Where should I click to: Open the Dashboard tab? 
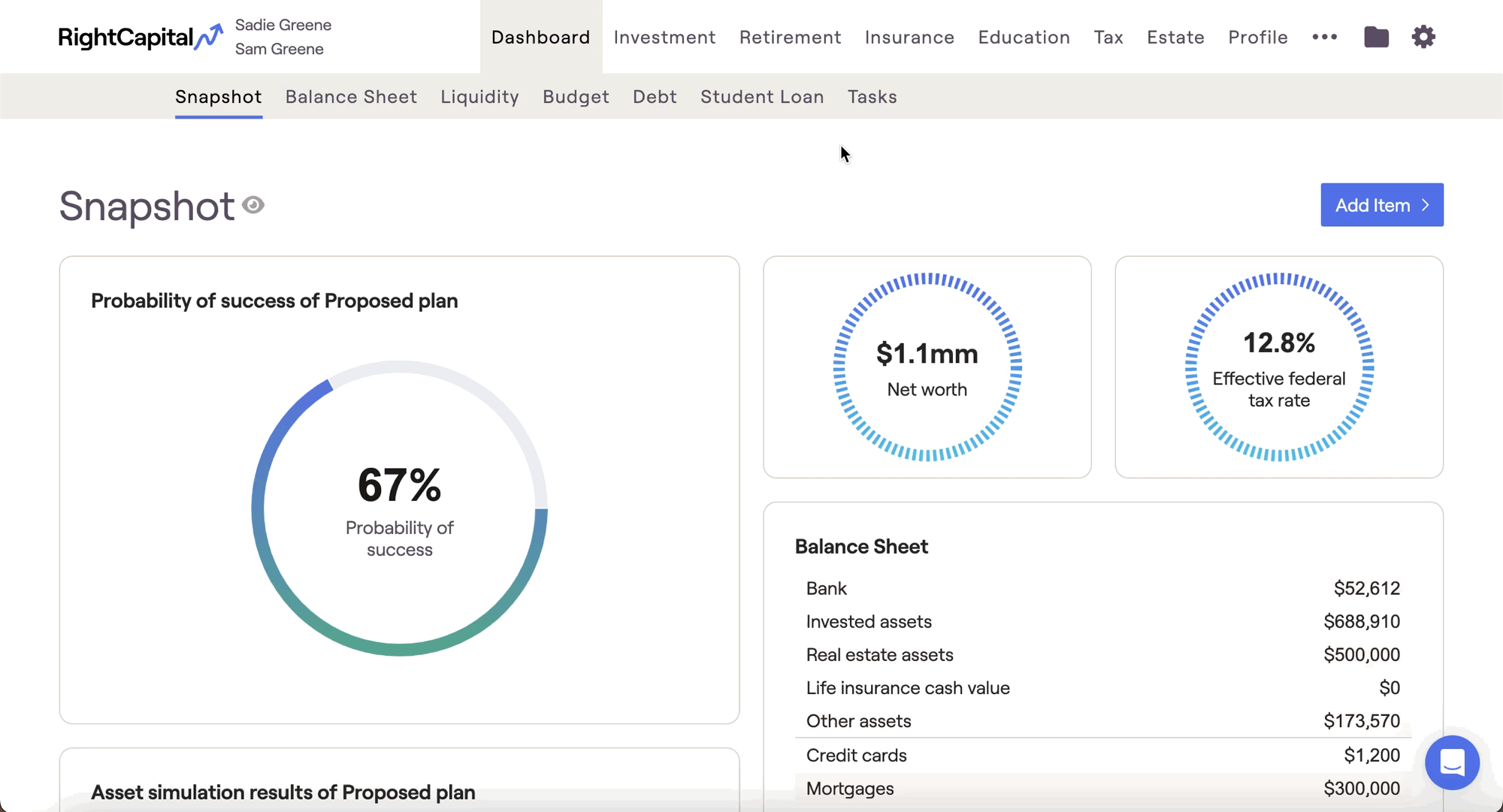pyautogui.click(x=541, y=37)
